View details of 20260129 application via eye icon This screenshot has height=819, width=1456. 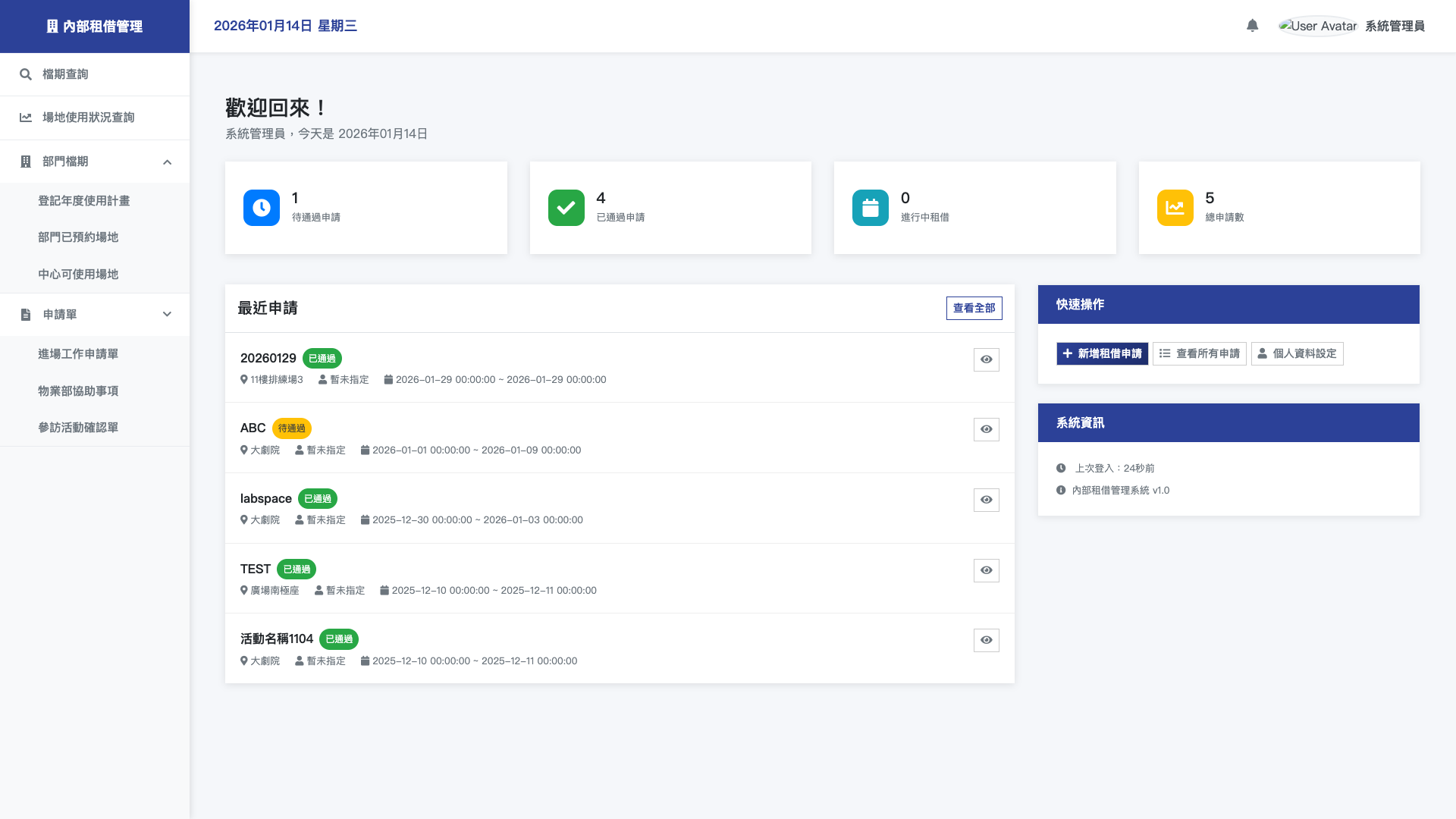click(986, 359)
